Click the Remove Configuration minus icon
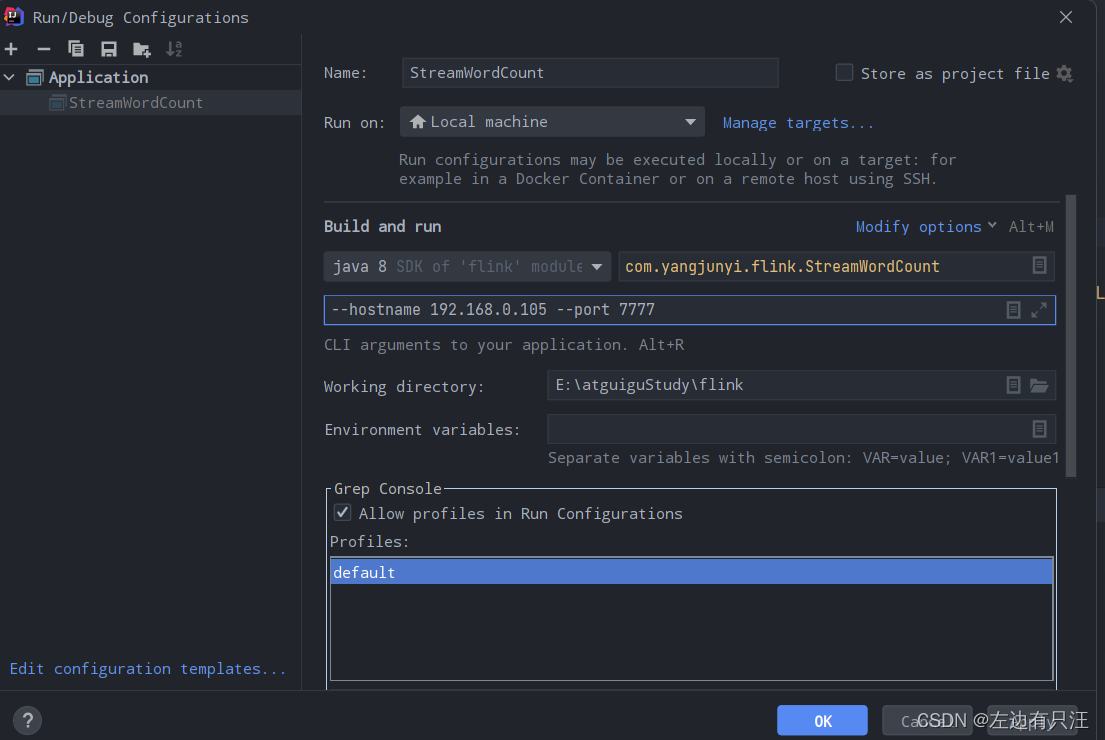 pos(43,49)
